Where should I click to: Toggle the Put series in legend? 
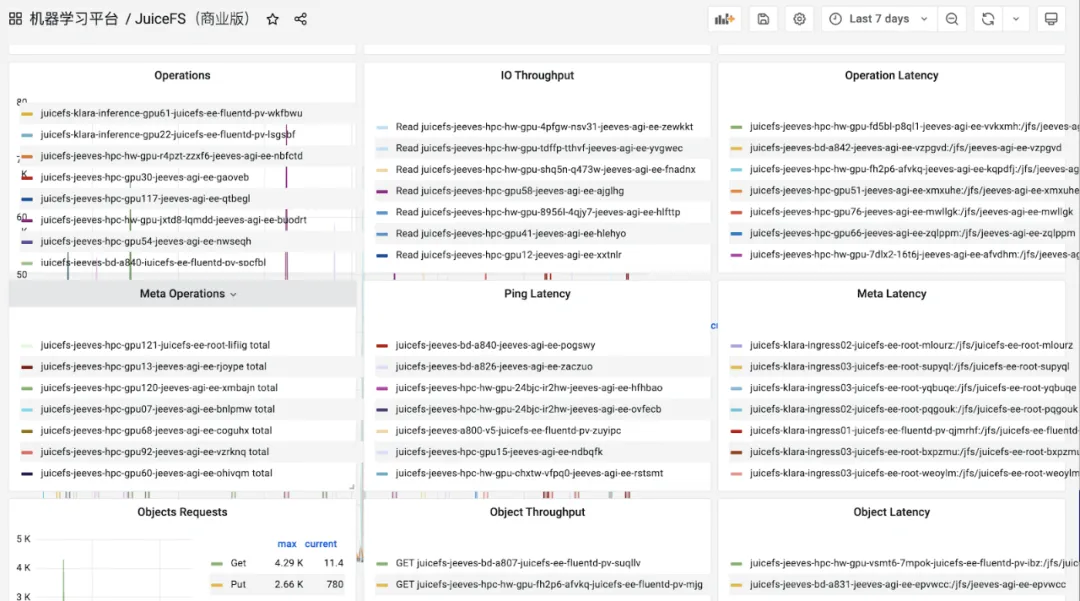tap(238, 584)
